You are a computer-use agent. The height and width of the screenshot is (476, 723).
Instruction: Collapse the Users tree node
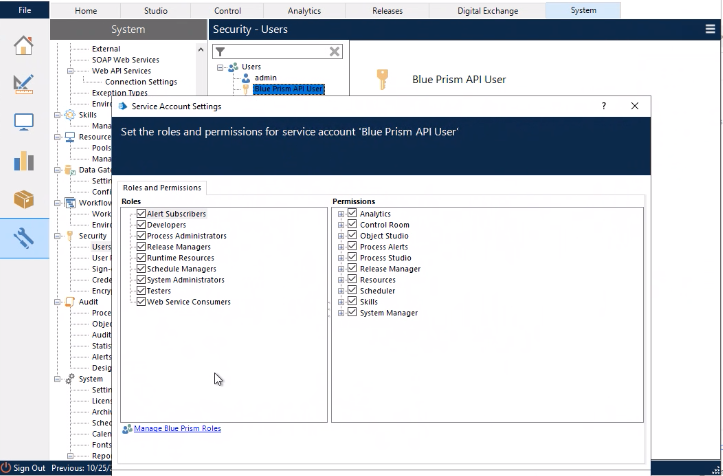(220, 68)
